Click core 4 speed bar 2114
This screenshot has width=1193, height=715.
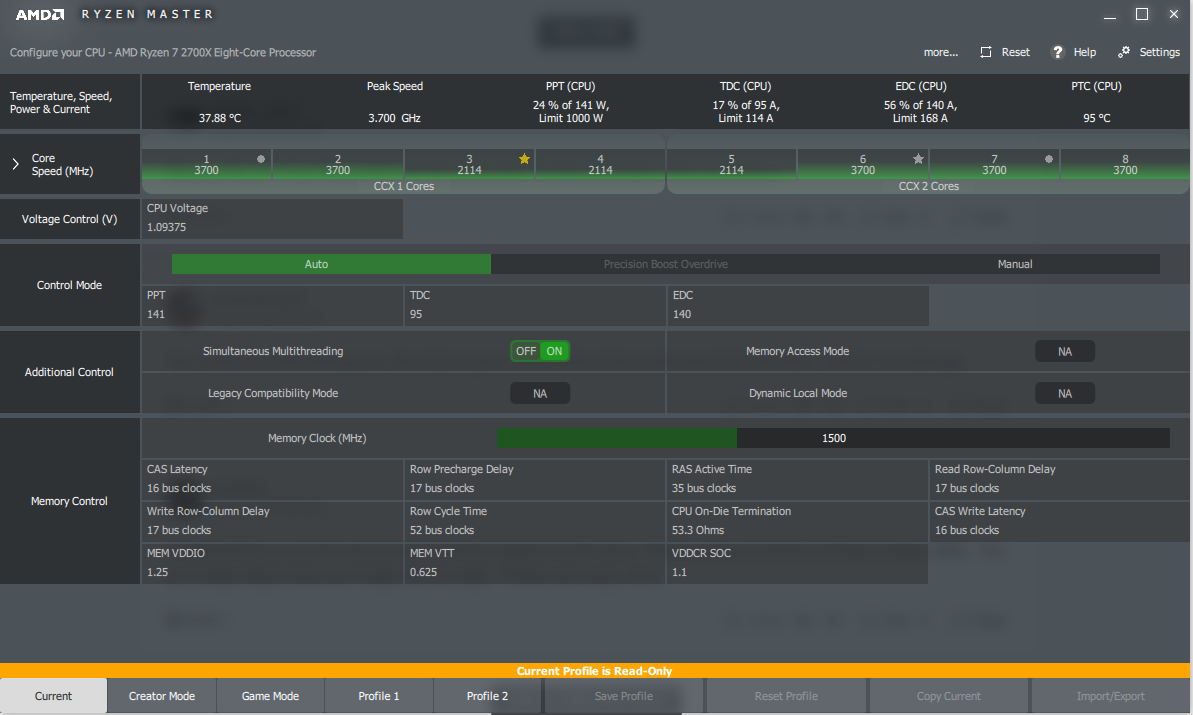point(600,164)
